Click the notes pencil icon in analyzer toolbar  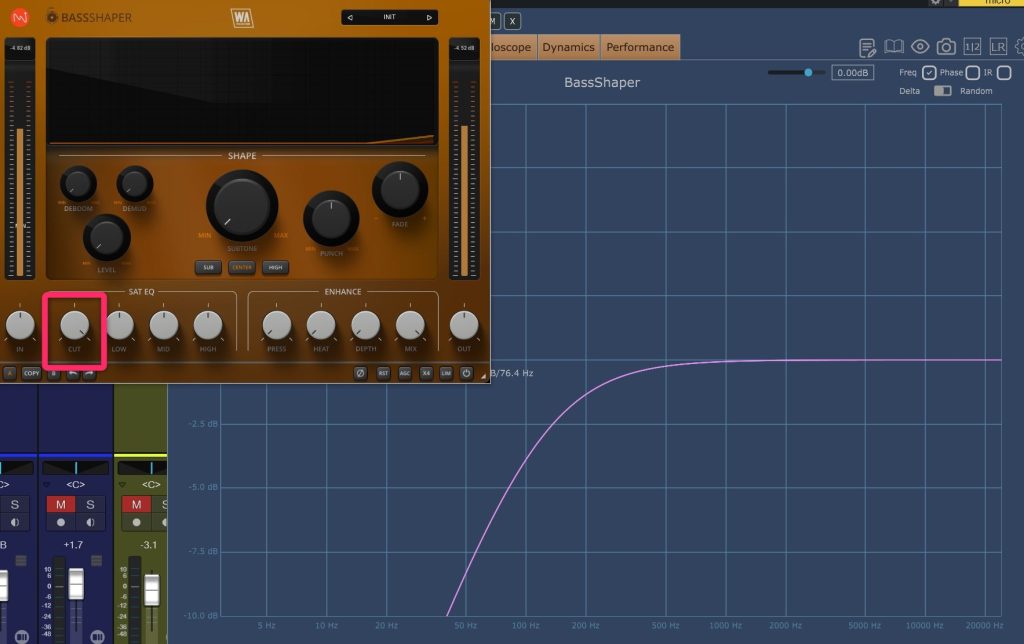(x=868, y=47)
